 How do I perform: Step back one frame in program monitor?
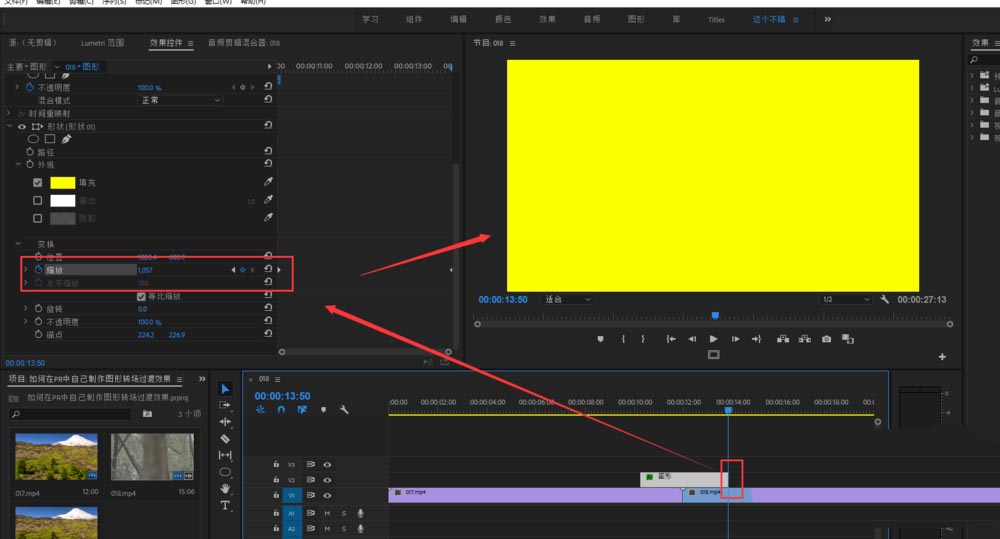coord(692,339)
